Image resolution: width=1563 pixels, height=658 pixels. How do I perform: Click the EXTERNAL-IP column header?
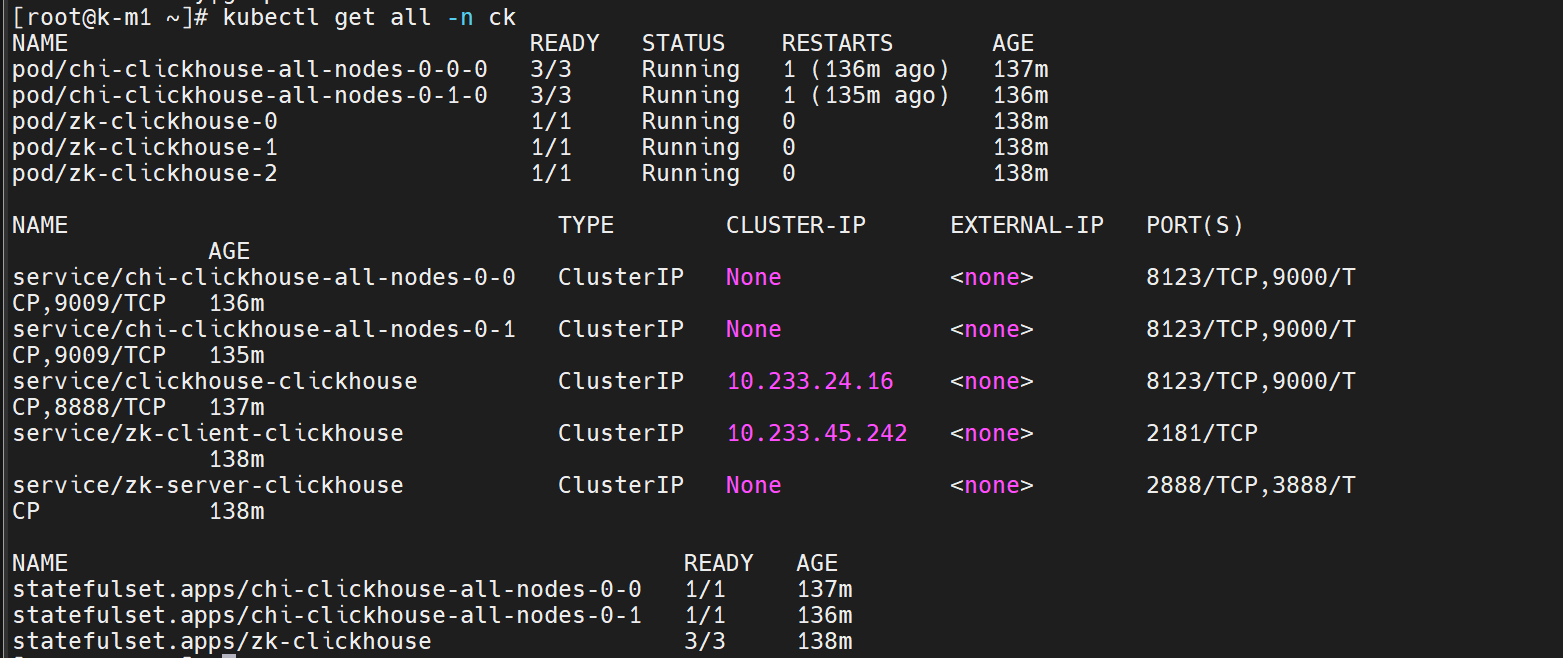(1027, 225)
